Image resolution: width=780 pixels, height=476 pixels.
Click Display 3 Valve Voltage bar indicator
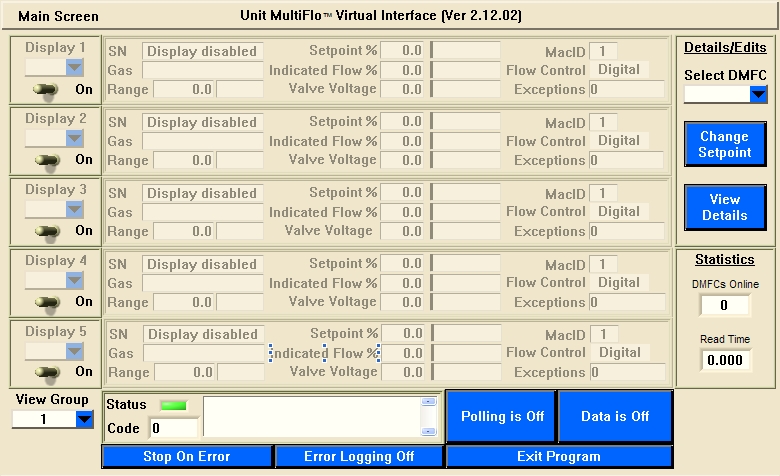click(466, 231)
